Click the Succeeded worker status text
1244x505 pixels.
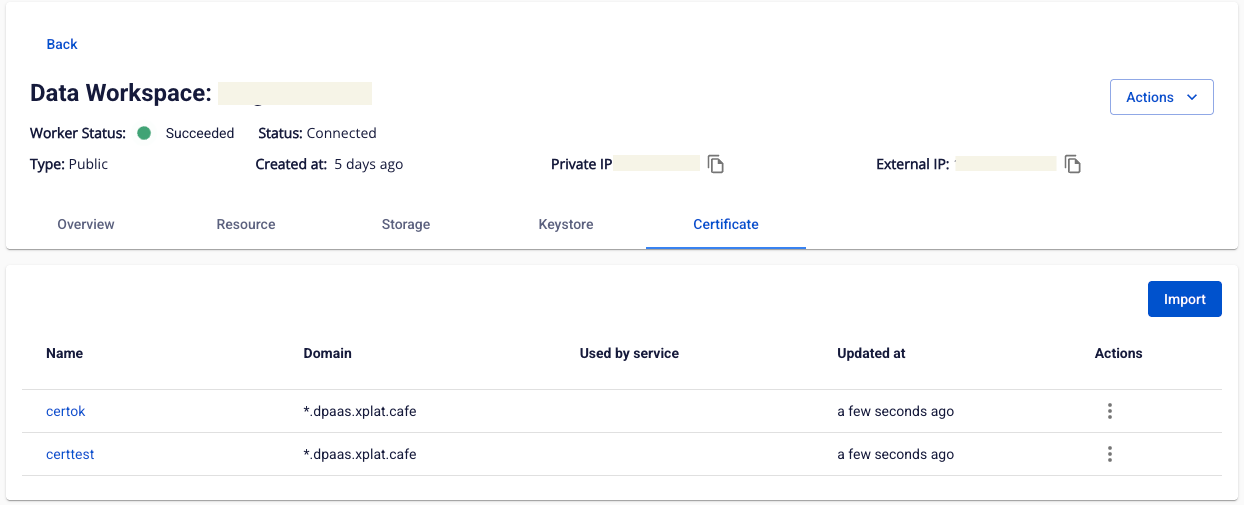coord(200,133)
